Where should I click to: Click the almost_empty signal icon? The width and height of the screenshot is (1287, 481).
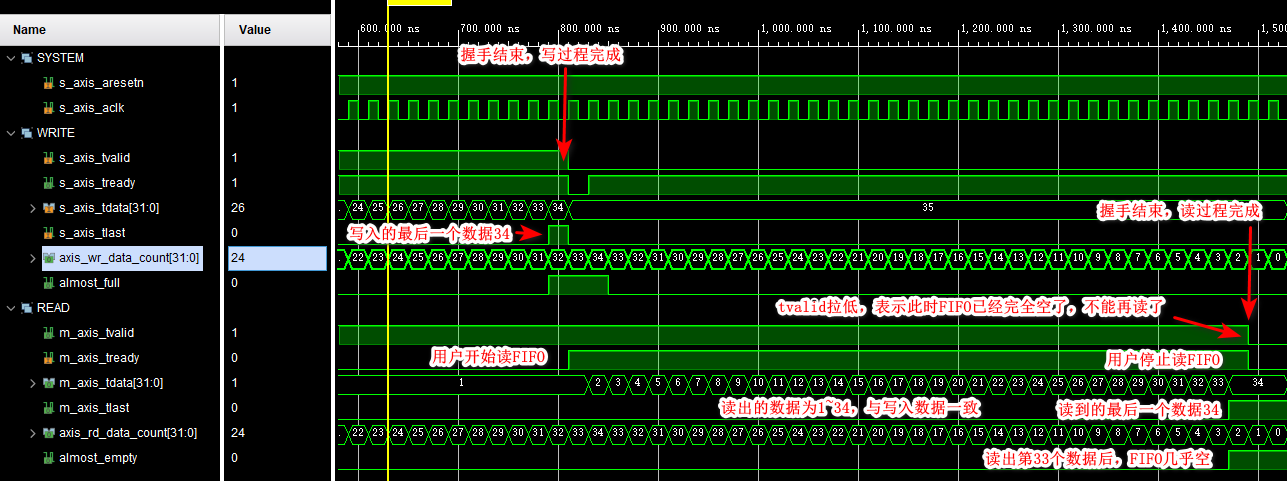click(x=48, y=458)
